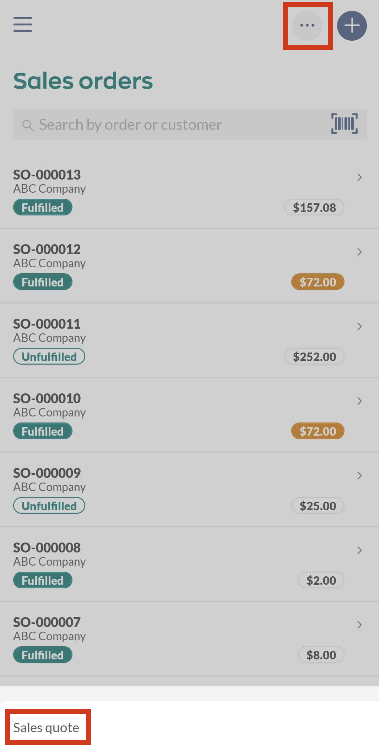379x750 pixels.
Task: Open sales order SO-000007 arrow
Action: (359, 625)
